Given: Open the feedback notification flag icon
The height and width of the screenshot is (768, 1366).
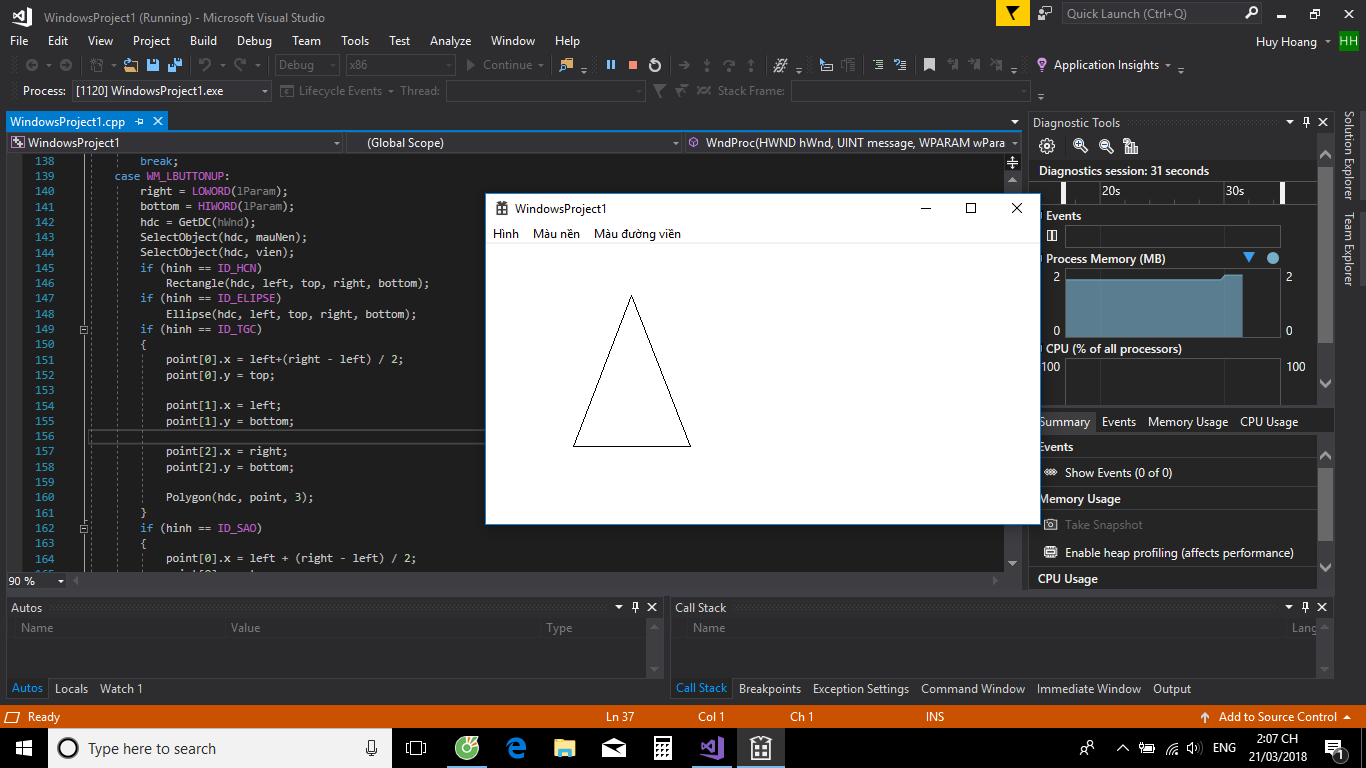Looking at the screenshot, I should [x=1013, y=13].
